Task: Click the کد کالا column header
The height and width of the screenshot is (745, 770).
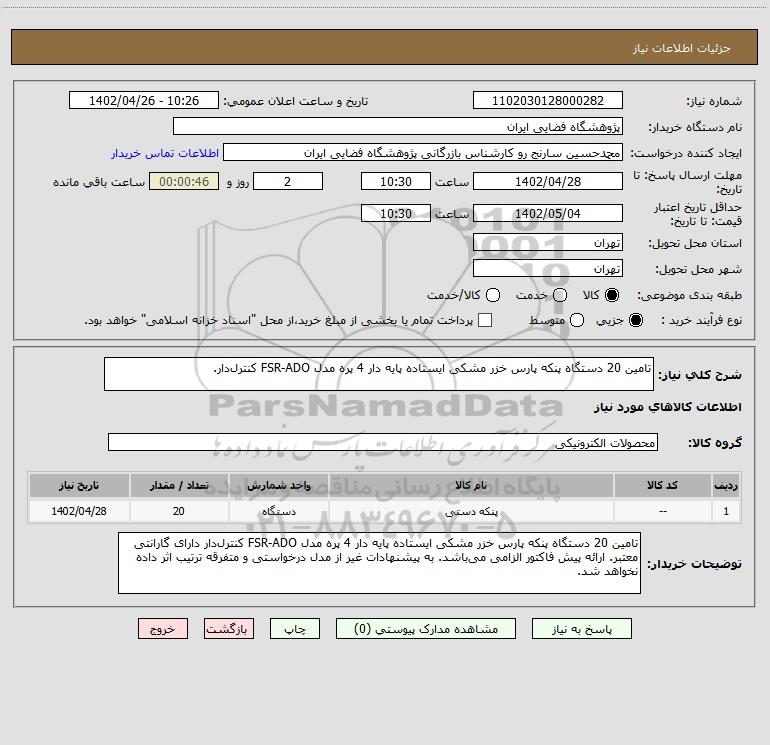Action: point(662,485)
